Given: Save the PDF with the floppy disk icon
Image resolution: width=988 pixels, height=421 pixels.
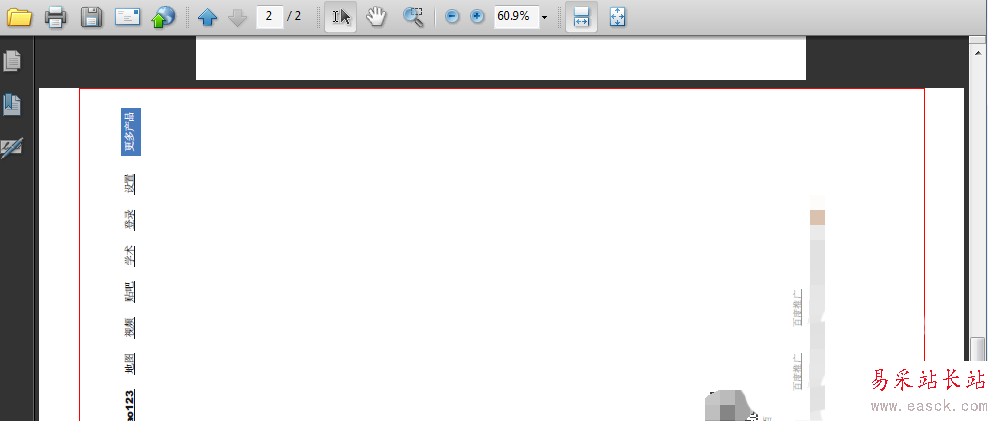Looking at the screenshot, I should (x=92, y=17).
